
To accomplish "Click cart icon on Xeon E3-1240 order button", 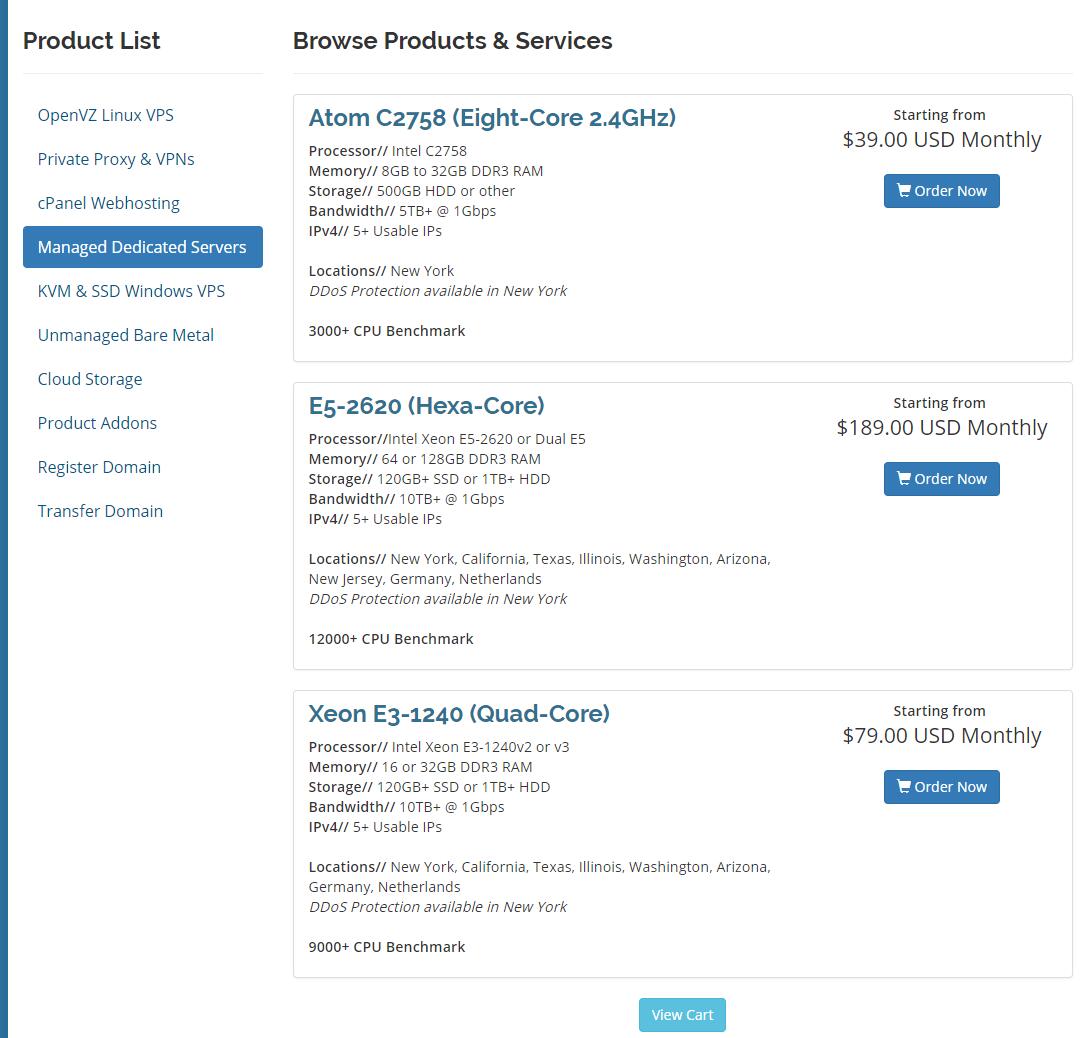I will click(x=903, y=787).
